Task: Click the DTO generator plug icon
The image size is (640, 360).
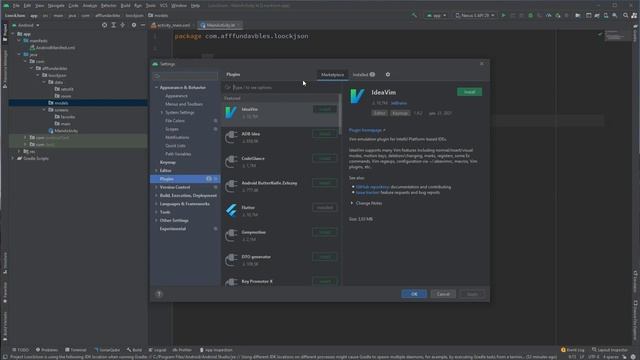Action: (231, 260)
